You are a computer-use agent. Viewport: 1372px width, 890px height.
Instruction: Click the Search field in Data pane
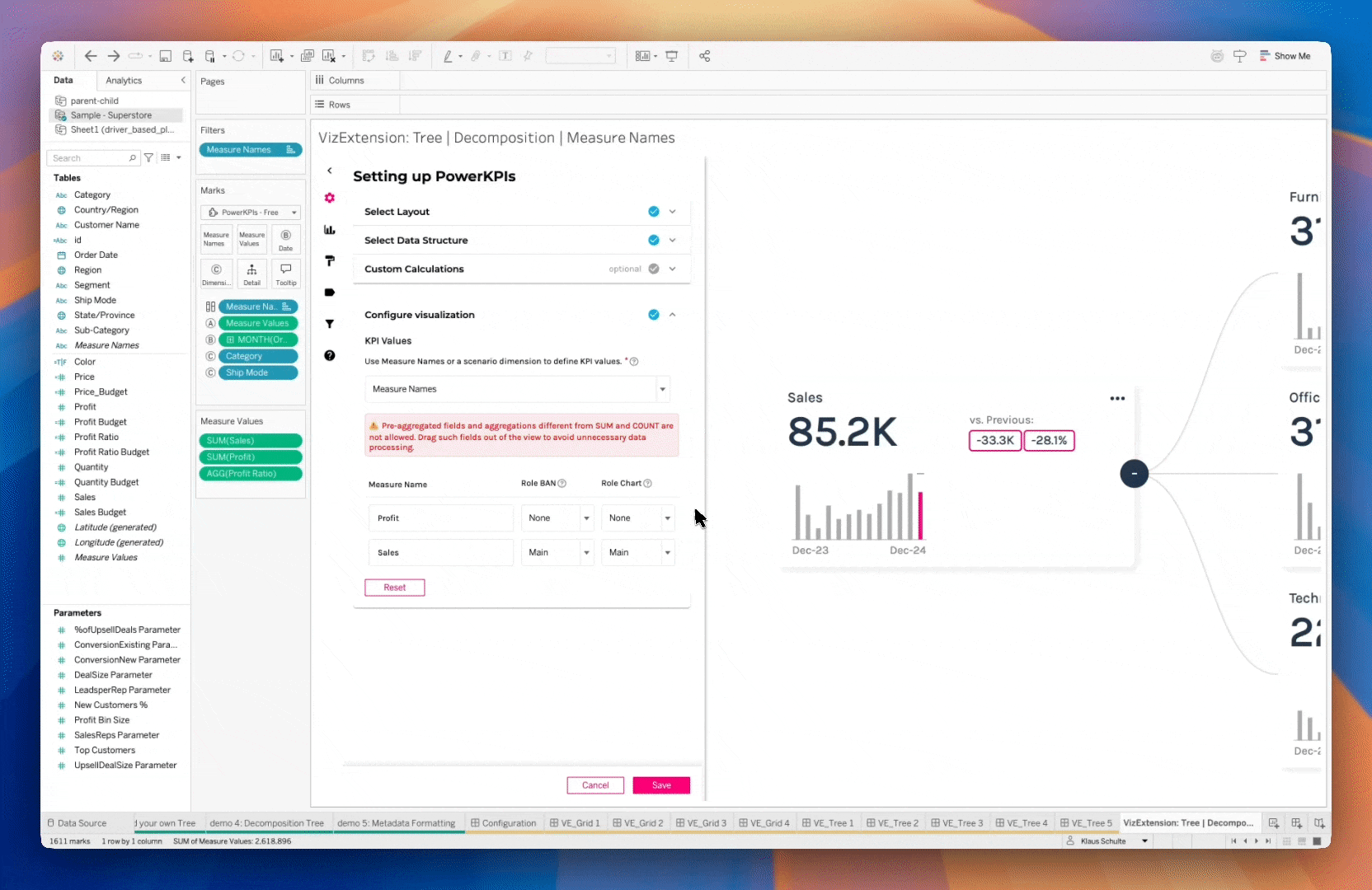[x=89, y=158]
